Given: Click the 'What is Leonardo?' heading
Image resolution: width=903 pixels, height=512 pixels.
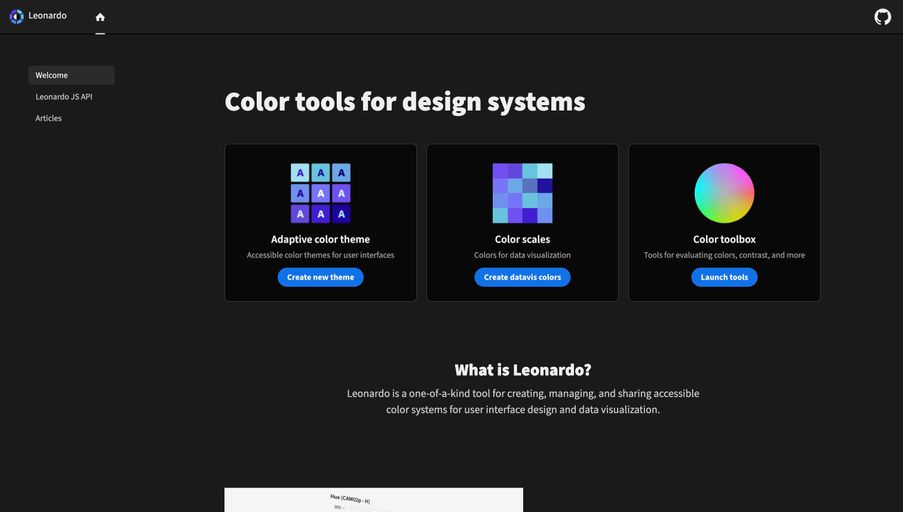Looking at the screenshot, I should [x=522, y=370].
